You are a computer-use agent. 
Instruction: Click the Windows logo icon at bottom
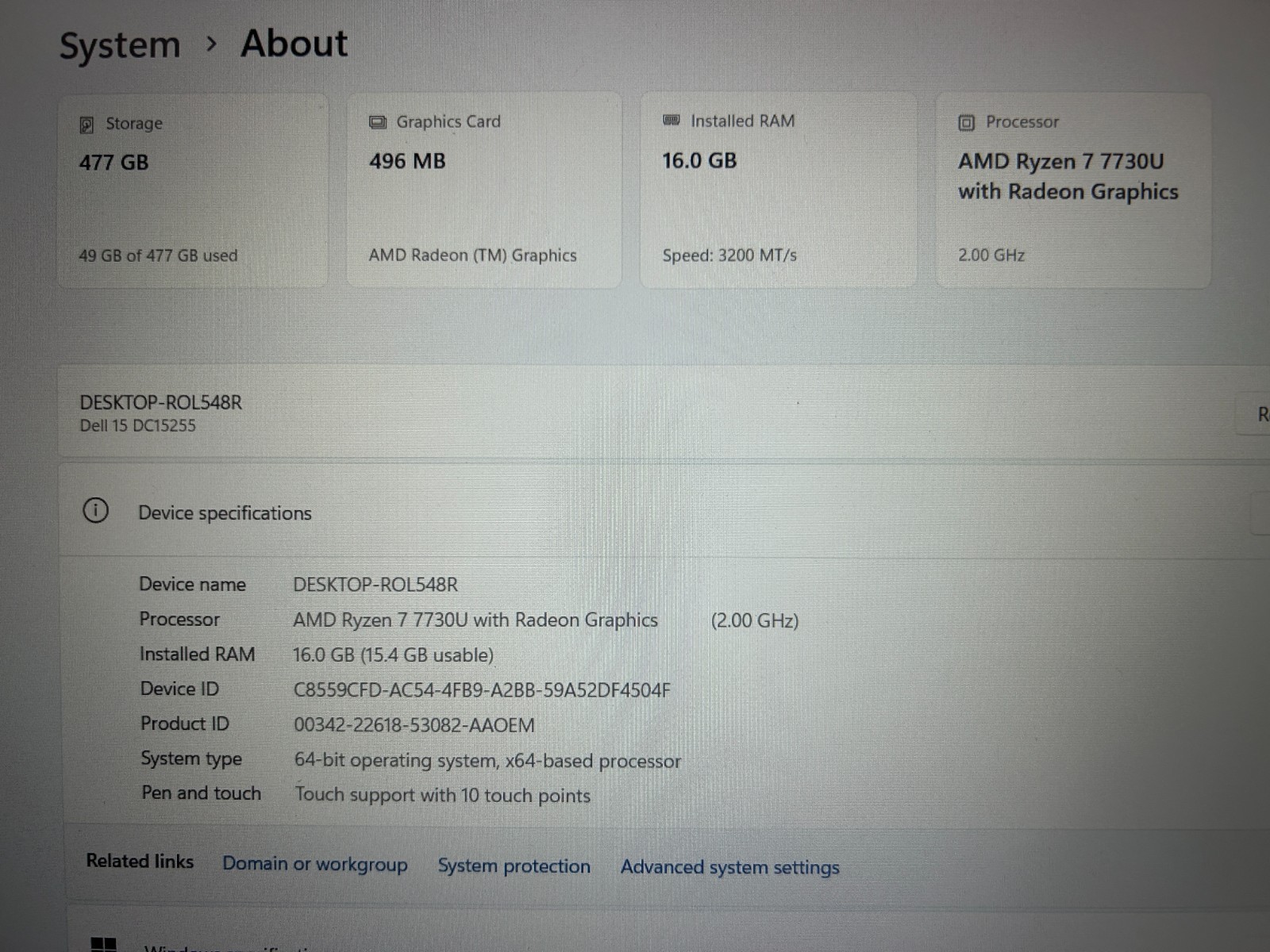click(103, 944)
